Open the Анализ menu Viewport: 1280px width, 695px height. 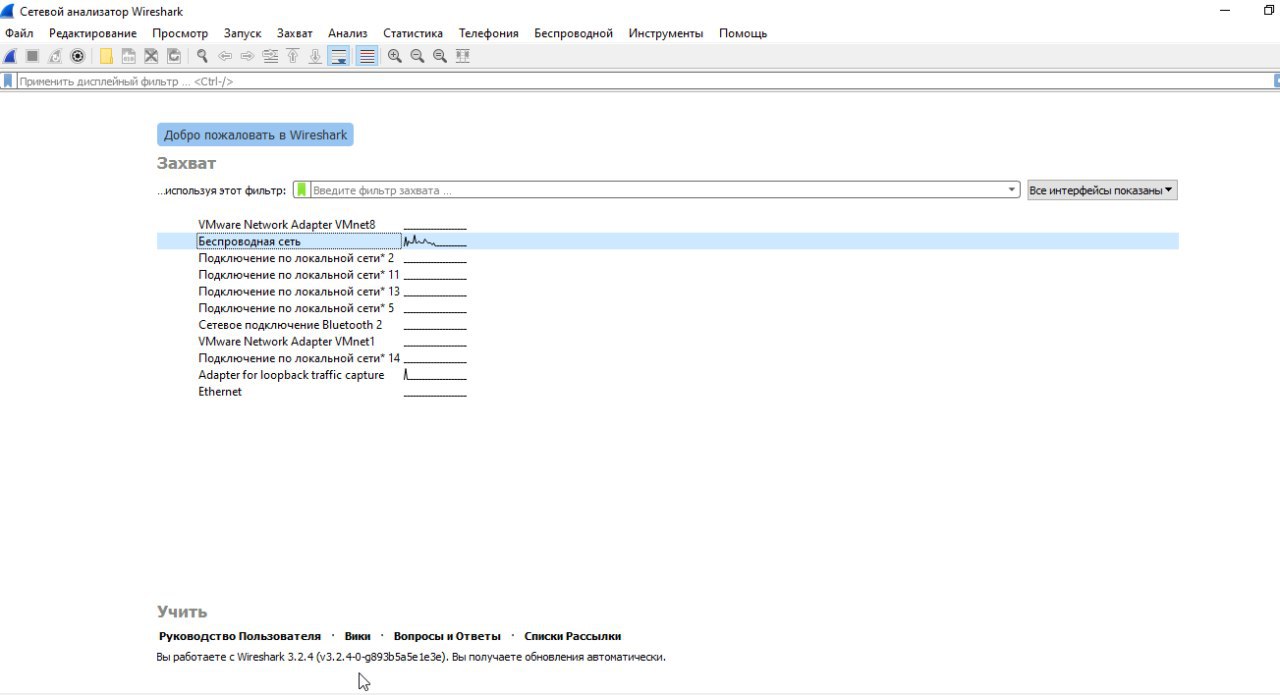pos(348,33)
